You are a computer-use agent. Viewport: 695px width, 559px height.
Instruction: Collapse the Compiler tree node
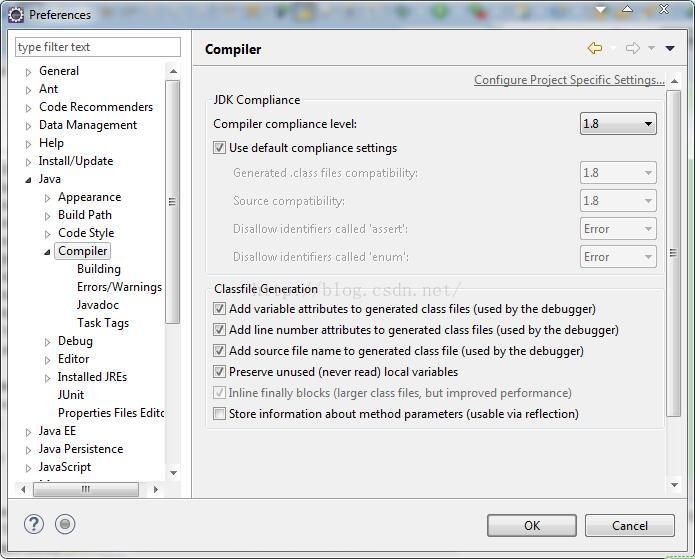click(47, 252)
